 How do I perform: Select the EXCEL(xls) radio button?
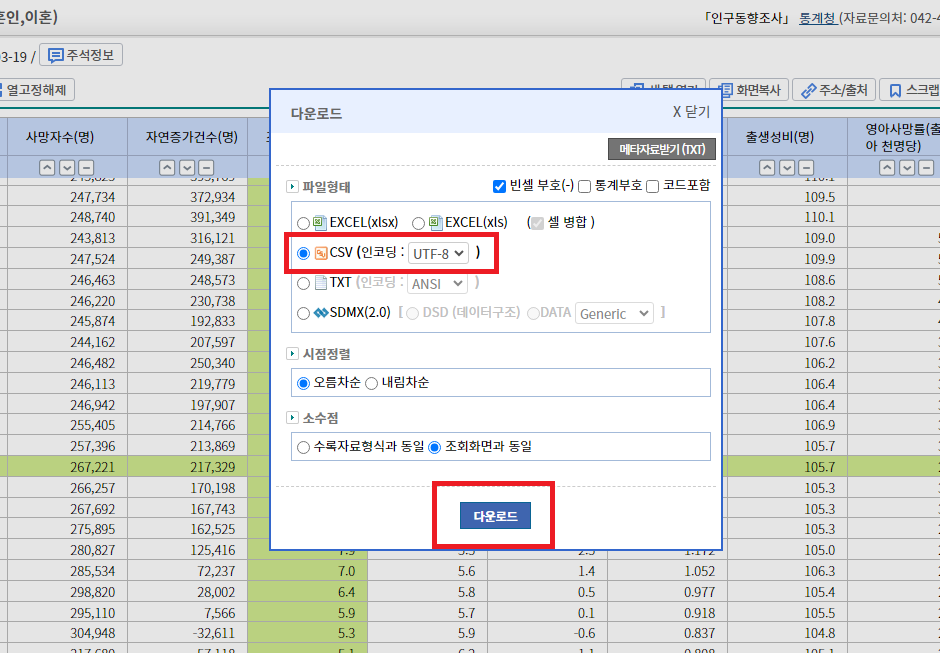click(x=418, y=224)
